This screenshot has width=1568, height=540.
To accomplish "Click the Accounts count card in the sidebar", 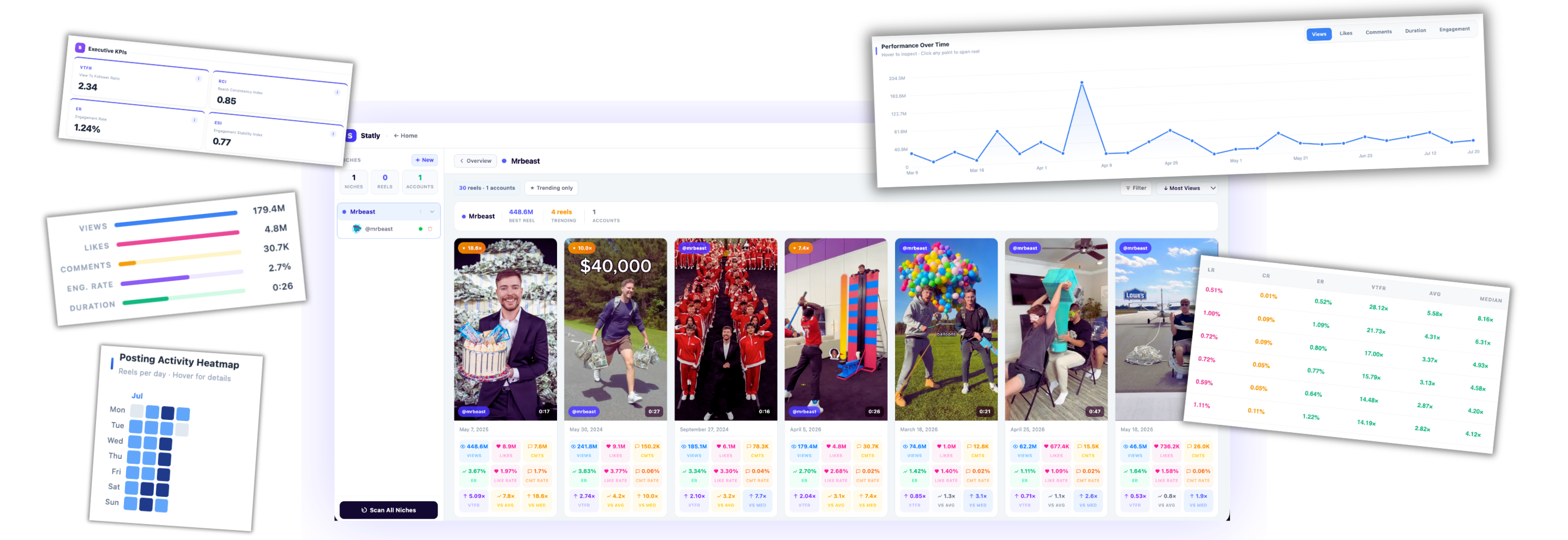I will [x=420, y=181].
